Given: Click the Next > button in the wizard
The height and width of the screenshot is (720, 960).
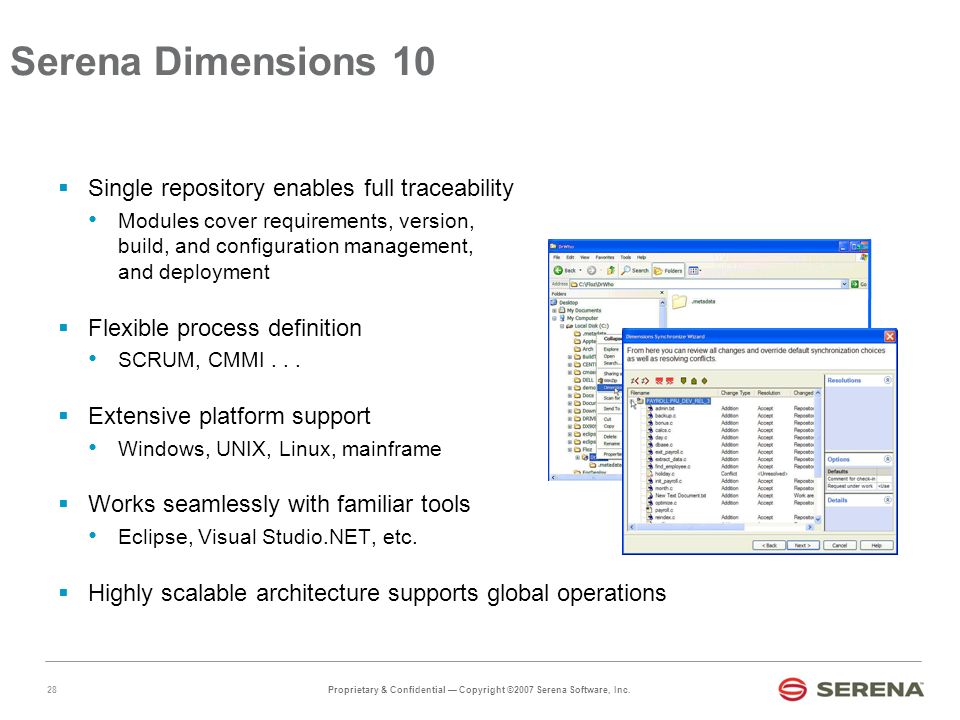Looking at the screenshot, I should (803, 545).
